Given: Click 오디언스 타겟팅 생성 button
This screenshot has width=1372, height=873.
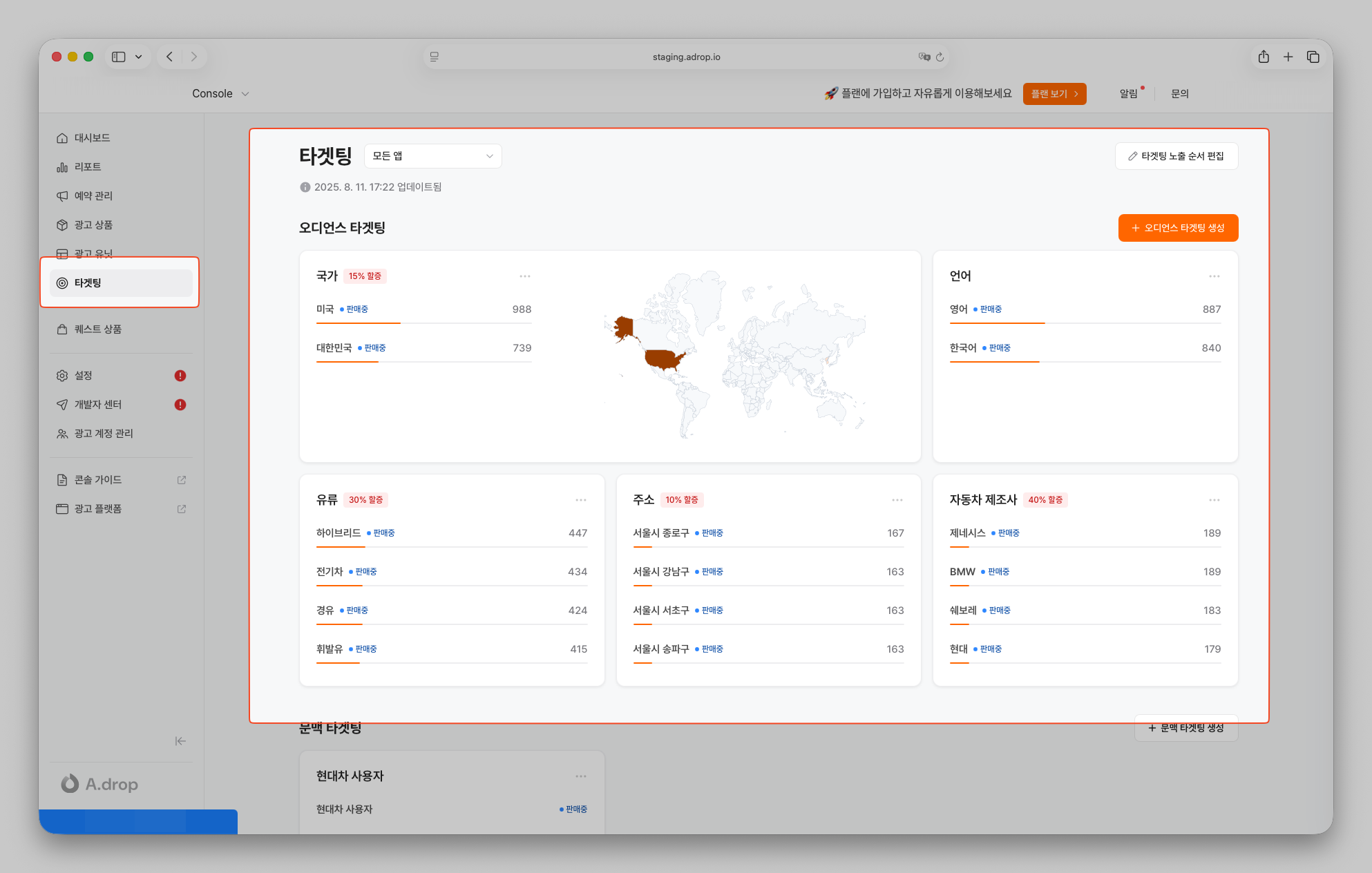Looking at the screenshot, I should pyautogui.click(x=1178, y=228).
